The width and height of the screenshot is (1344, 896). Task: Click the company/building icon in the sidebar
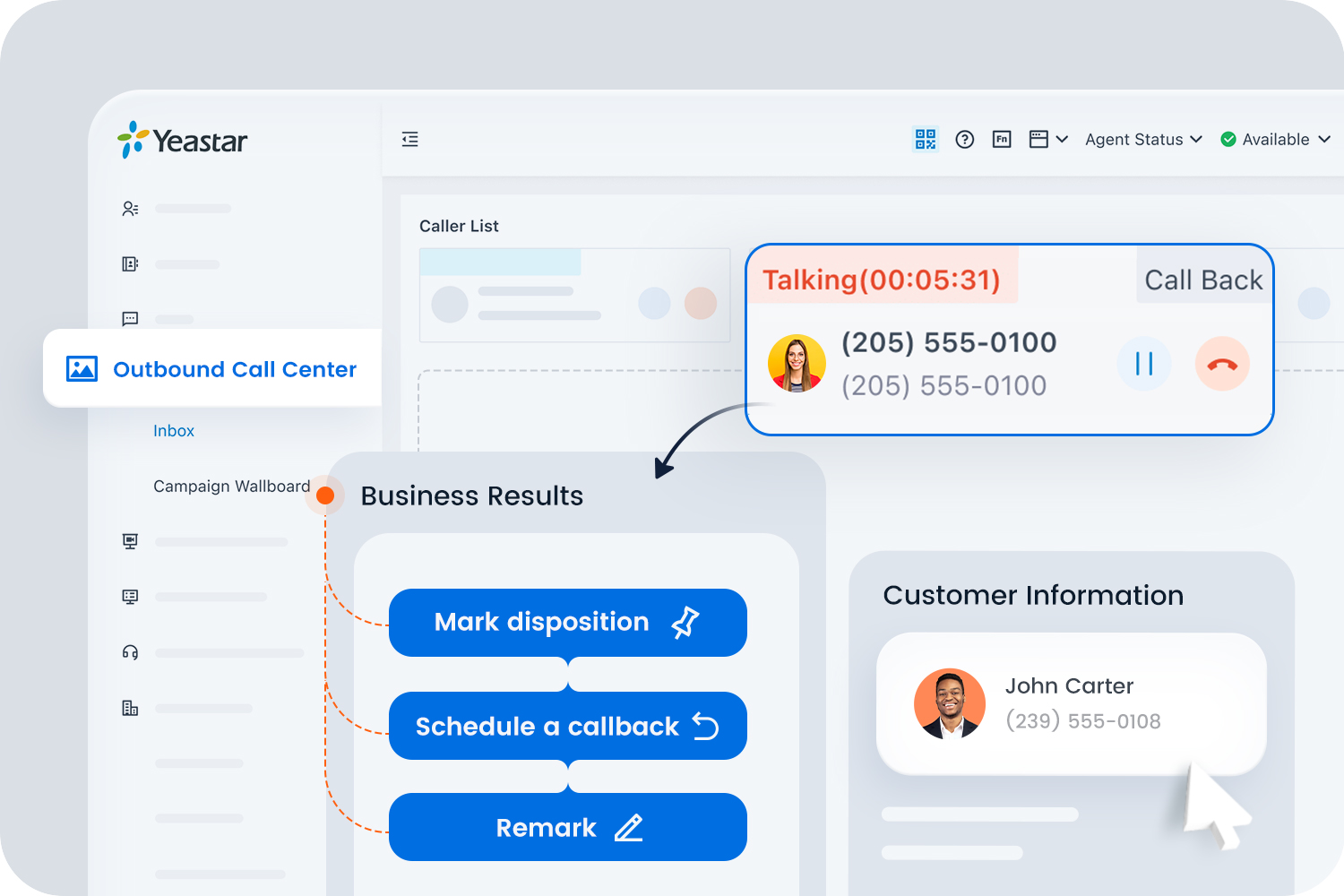point(130,708)
